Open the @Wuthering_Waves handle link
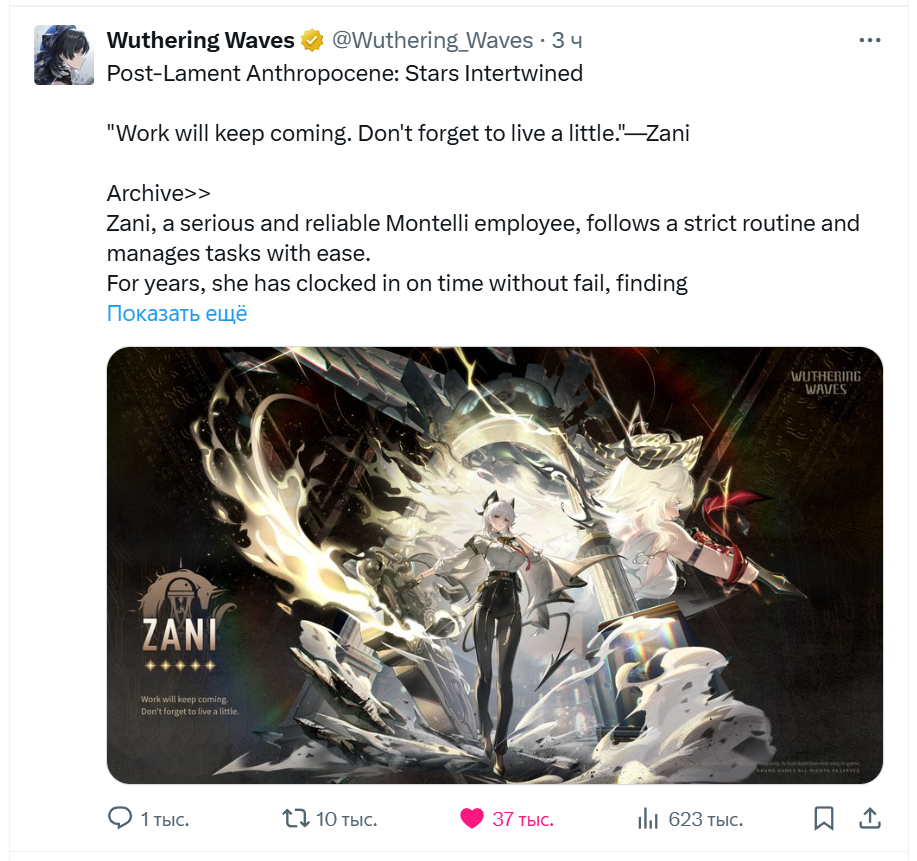The image size is (917, 861). point(433,40)
